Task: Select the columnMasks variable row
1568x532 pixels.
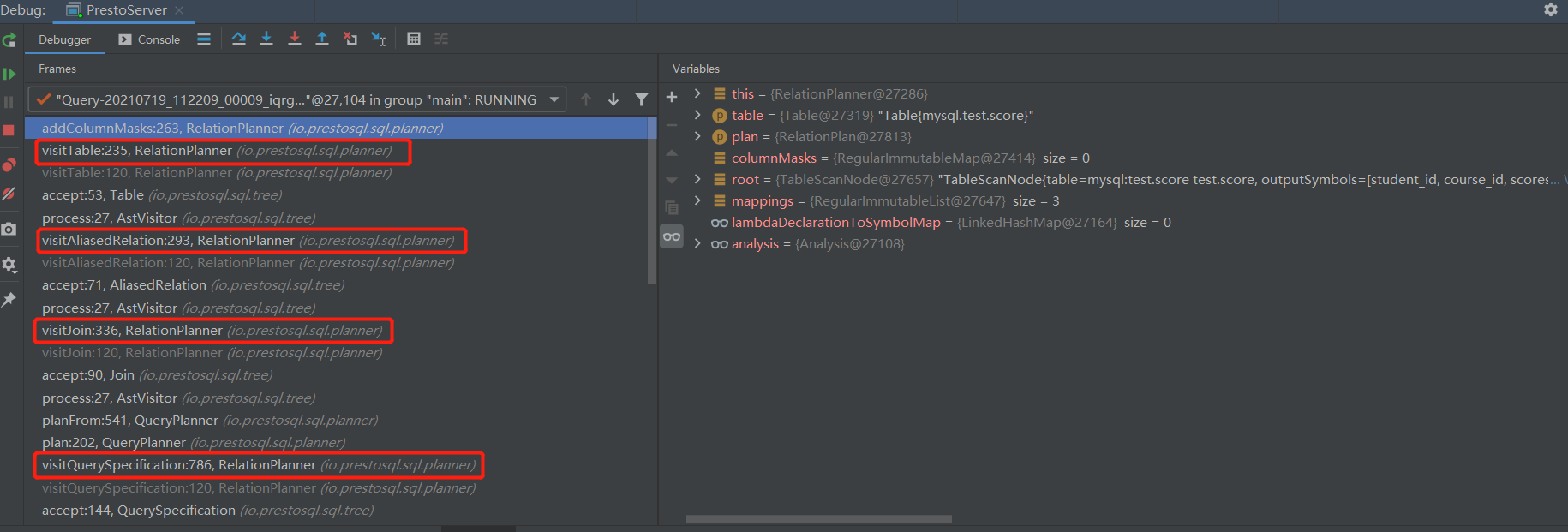Action: (1126, 158)
